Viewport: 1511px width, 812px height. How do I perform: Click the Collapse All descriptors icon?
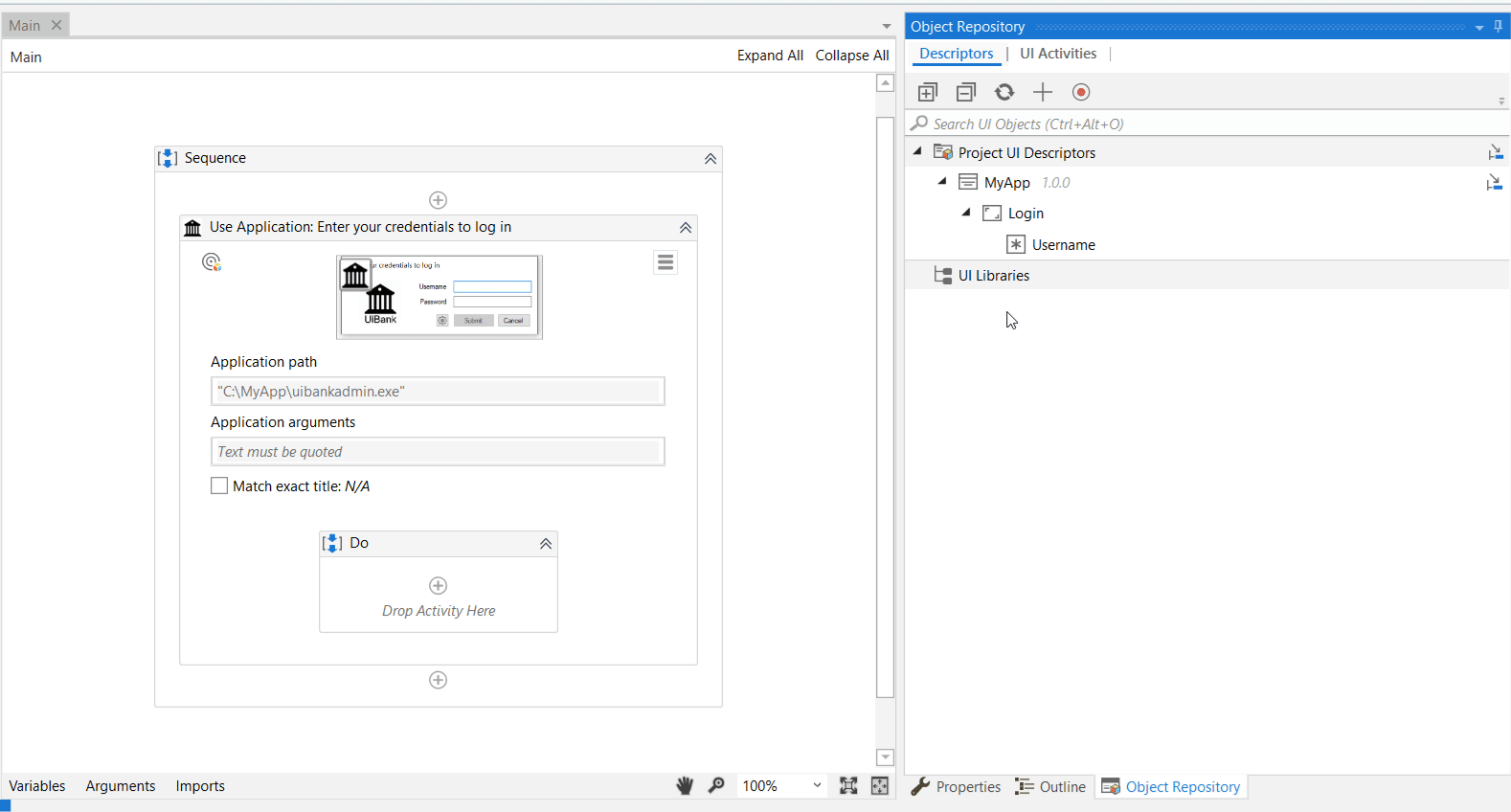point(966,92)
